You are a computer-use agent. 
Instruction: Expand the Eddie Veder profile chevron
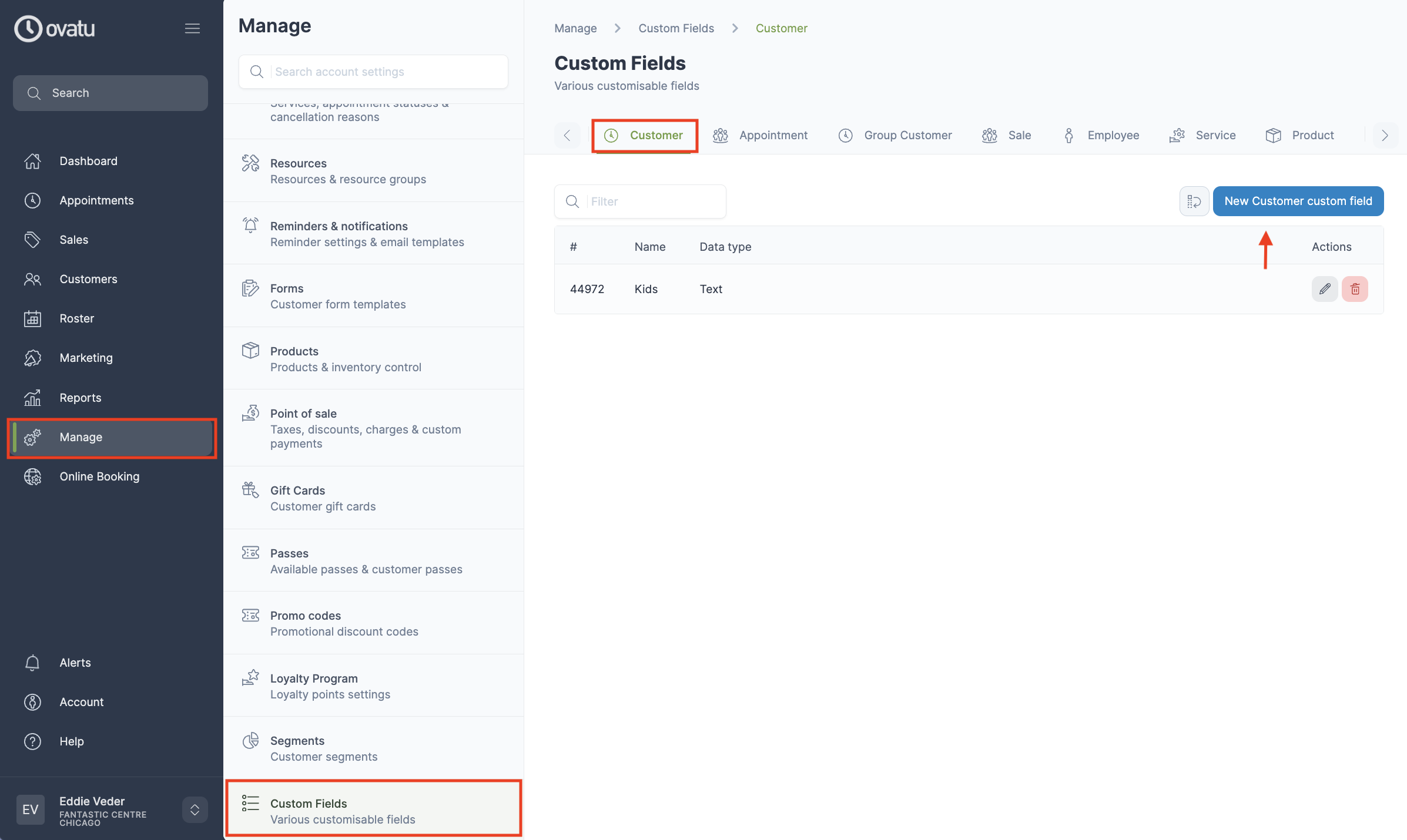point(194,809)
